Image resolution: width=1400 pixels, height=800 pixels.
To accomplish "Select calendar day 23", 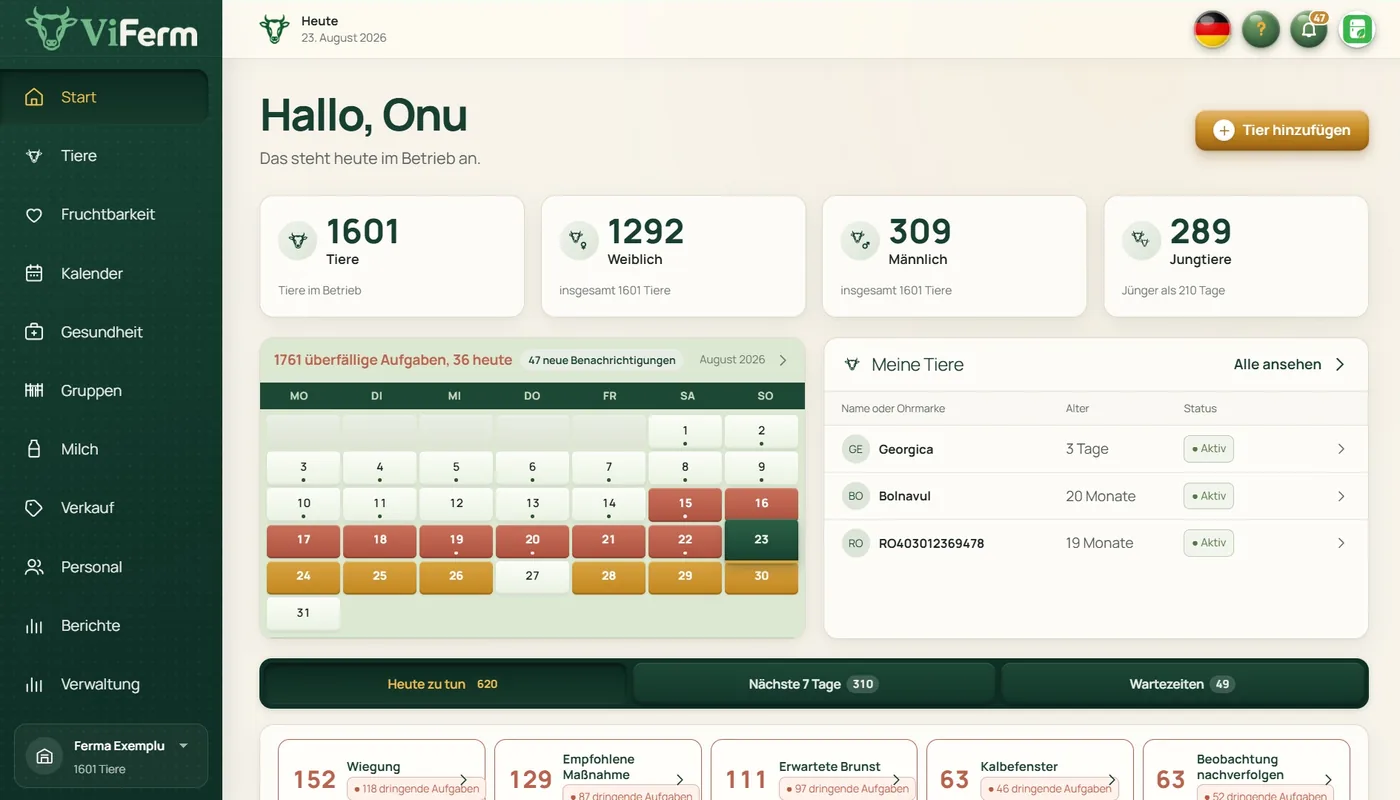I will [761, 540].
